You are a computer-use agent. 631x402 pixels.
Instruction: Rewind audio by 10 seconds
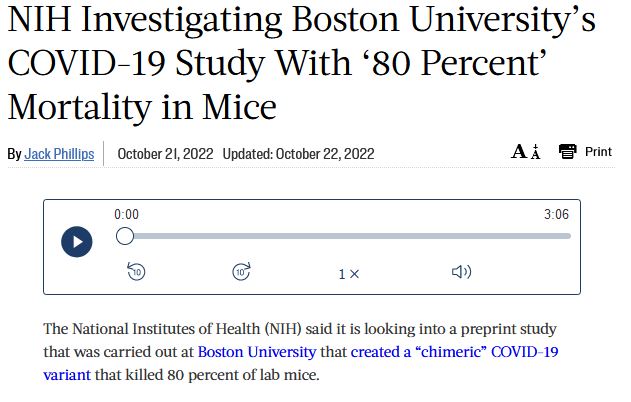tap(137, 271)
